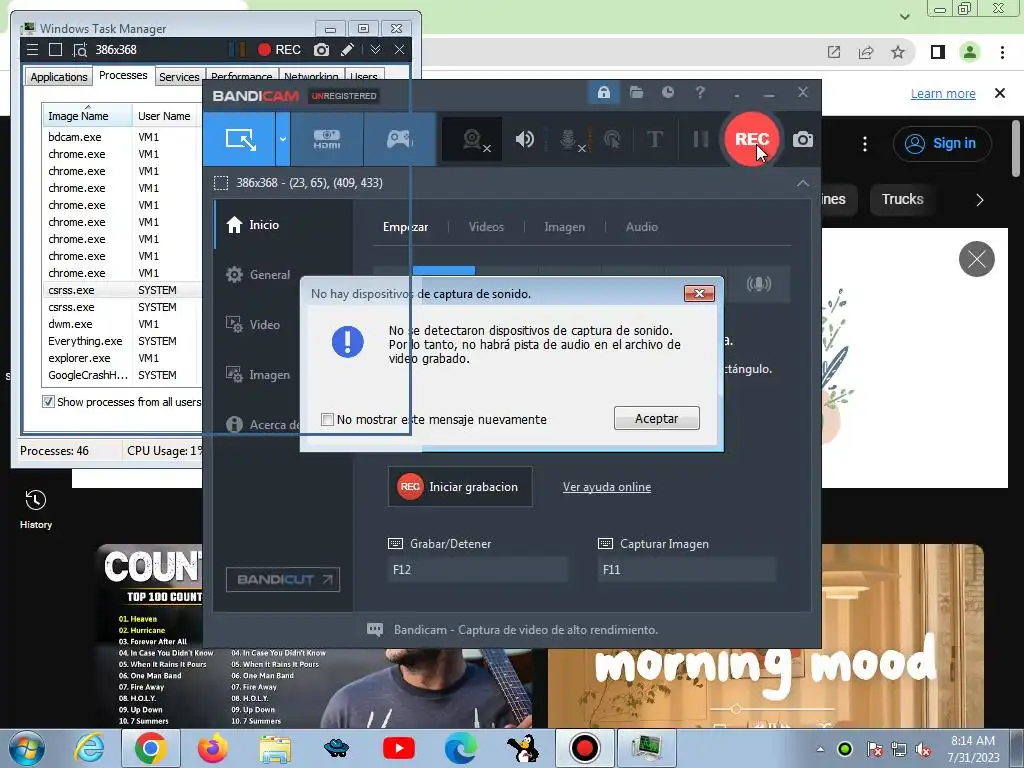Switch to game recording mode
This screenshot has width=1024, height=768.
tap(399, 139)
